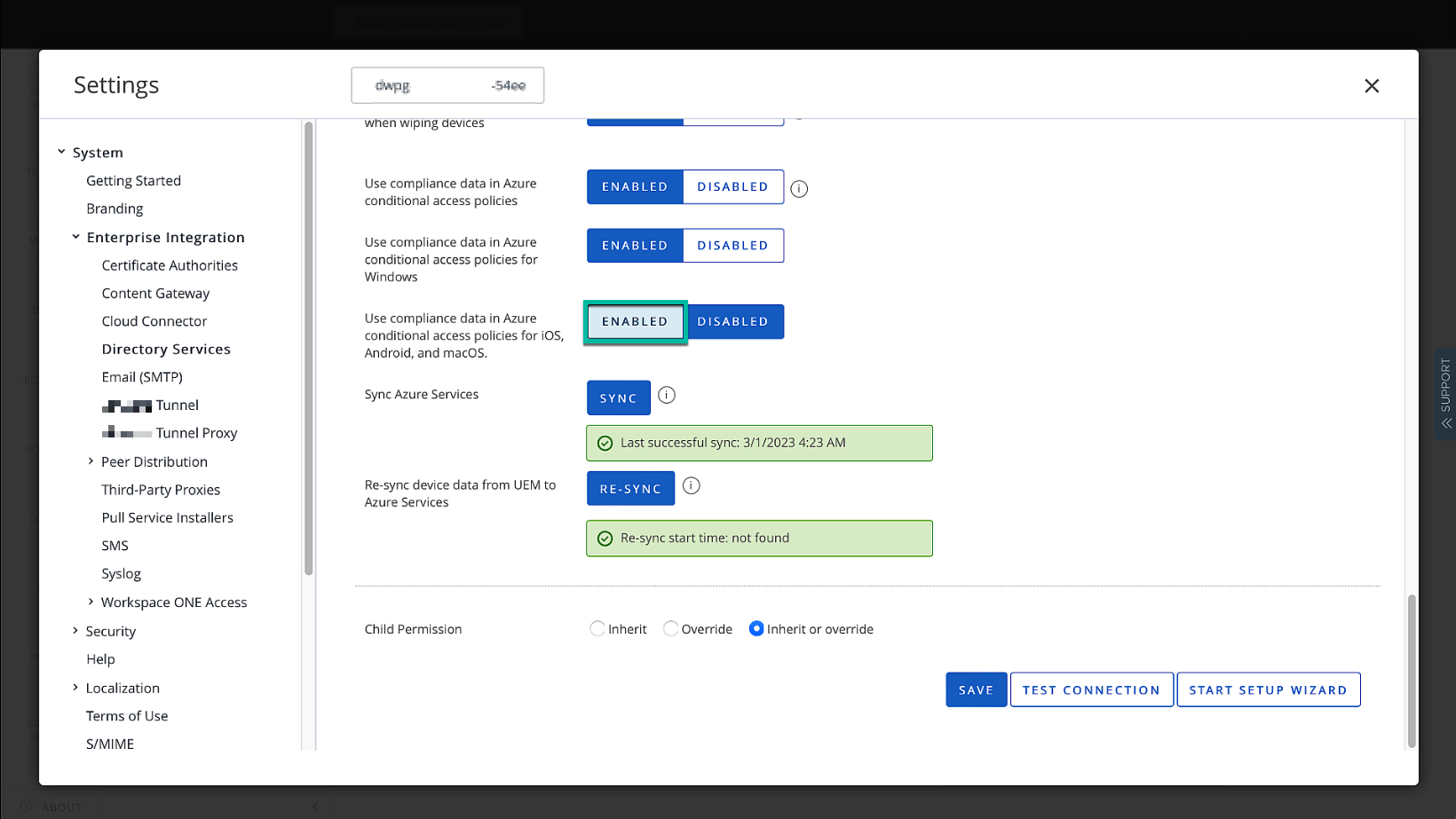This screenshot has height=819, width=1456.
Task: Select the Override radio button
Action: (x=671, y=629)
